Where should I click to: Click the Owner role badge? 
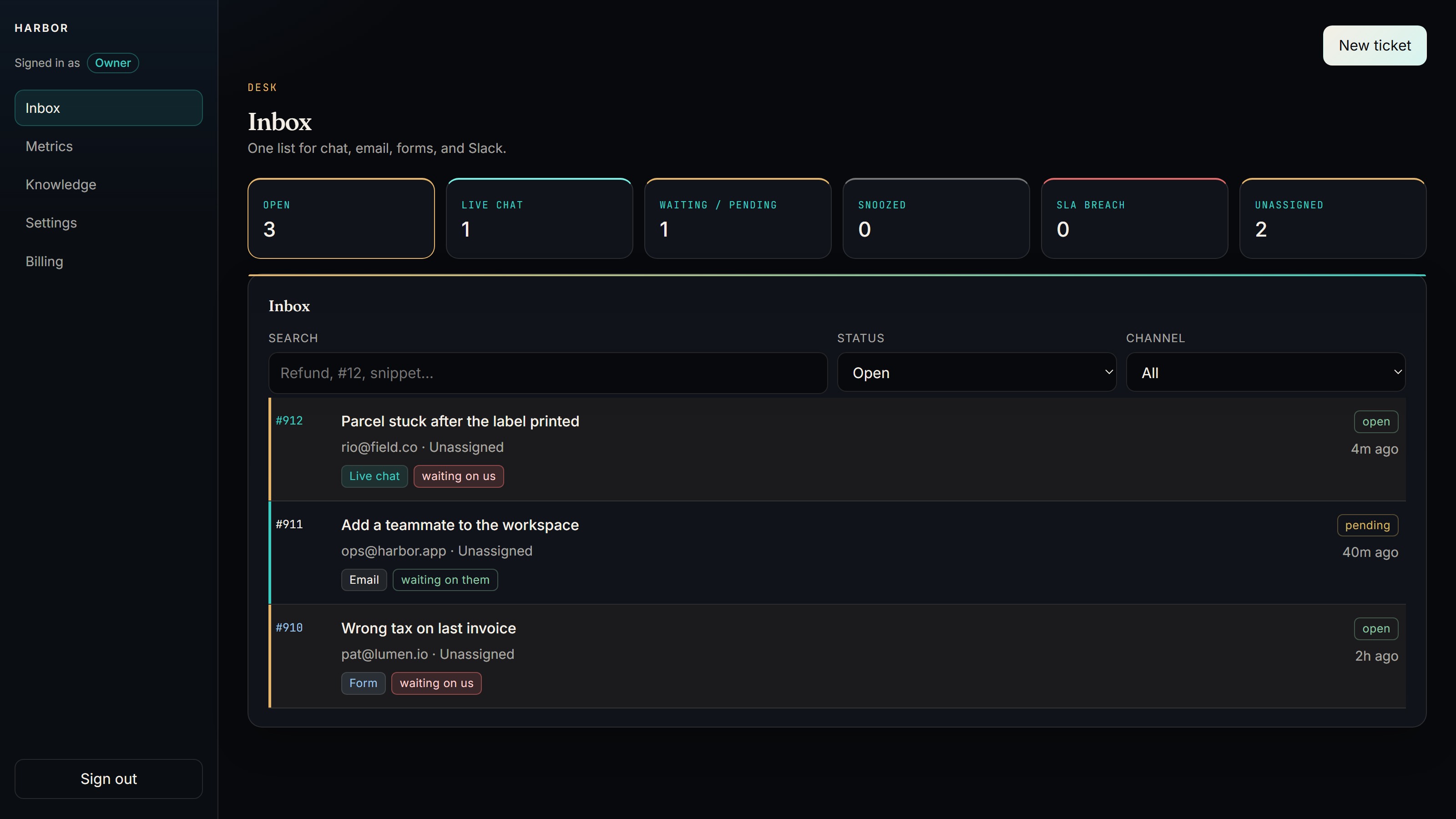pyautogui.click(x=112, y=63)
